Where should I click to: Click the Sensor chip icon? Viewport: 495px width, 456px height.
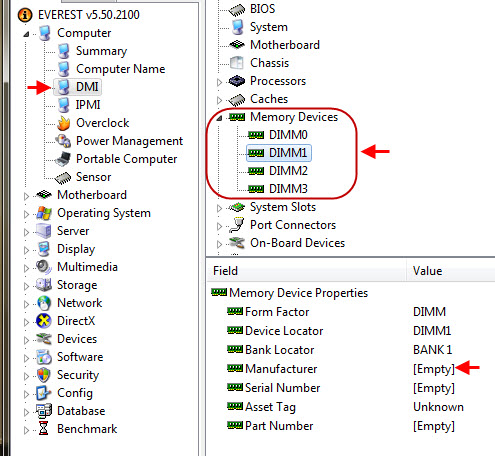[x=63, y=178]
